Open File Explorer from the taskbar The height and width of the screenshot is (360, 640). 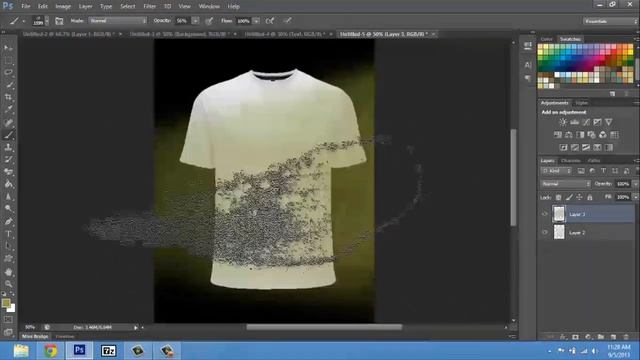[21, 351]
